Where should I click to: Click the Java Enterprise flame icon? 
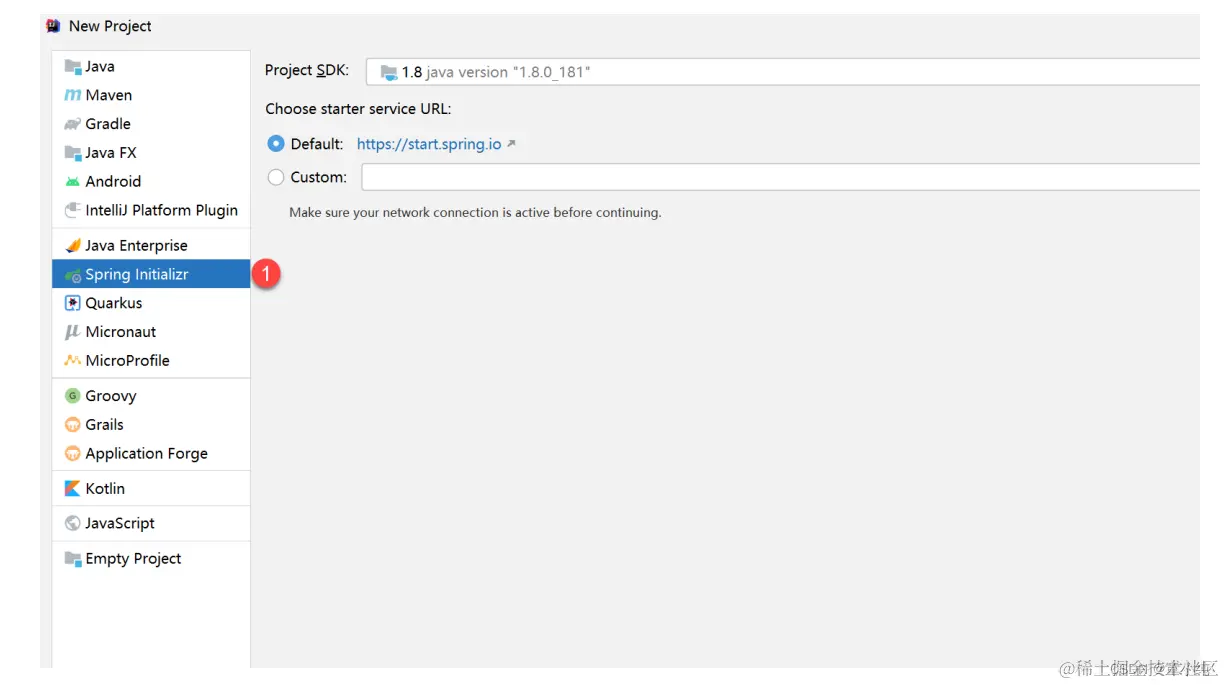[72, 245]
